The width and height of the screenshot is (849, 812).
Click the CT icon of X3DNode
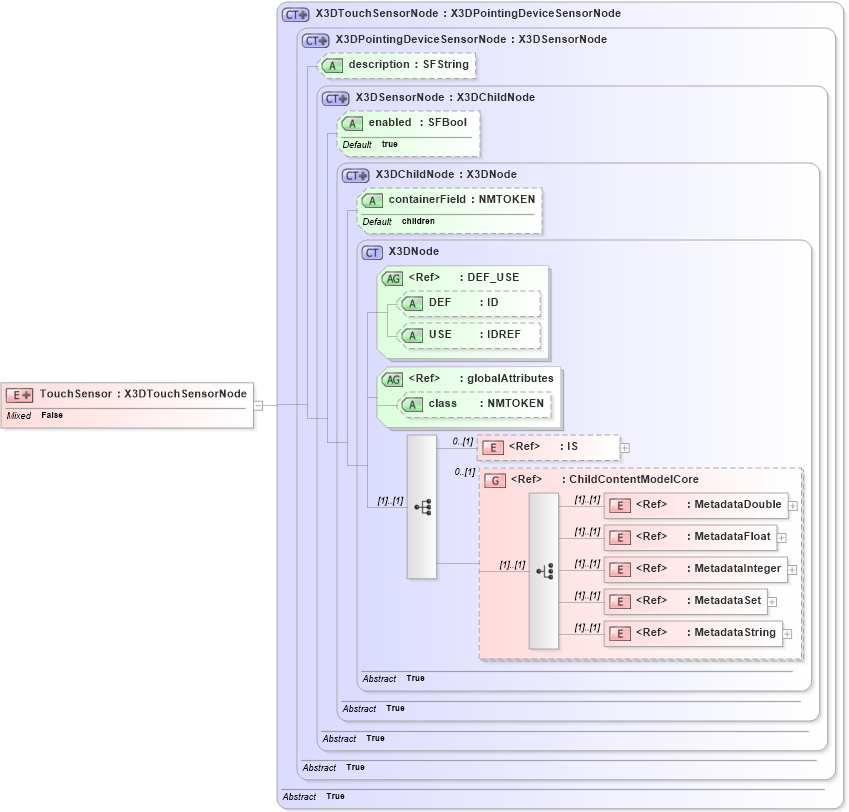click(372, 253)
